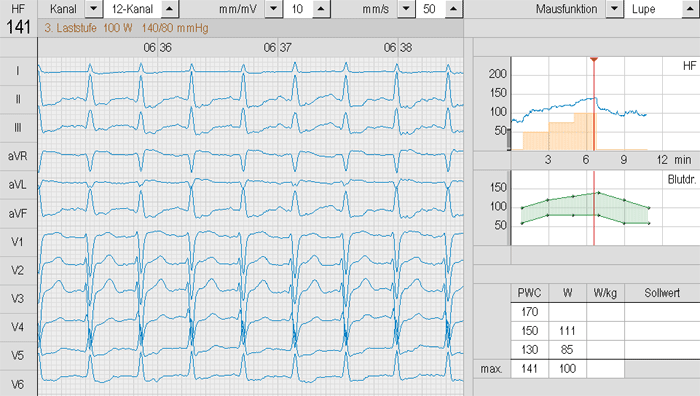Click the up arrow beside Lupe

point(690,8)
